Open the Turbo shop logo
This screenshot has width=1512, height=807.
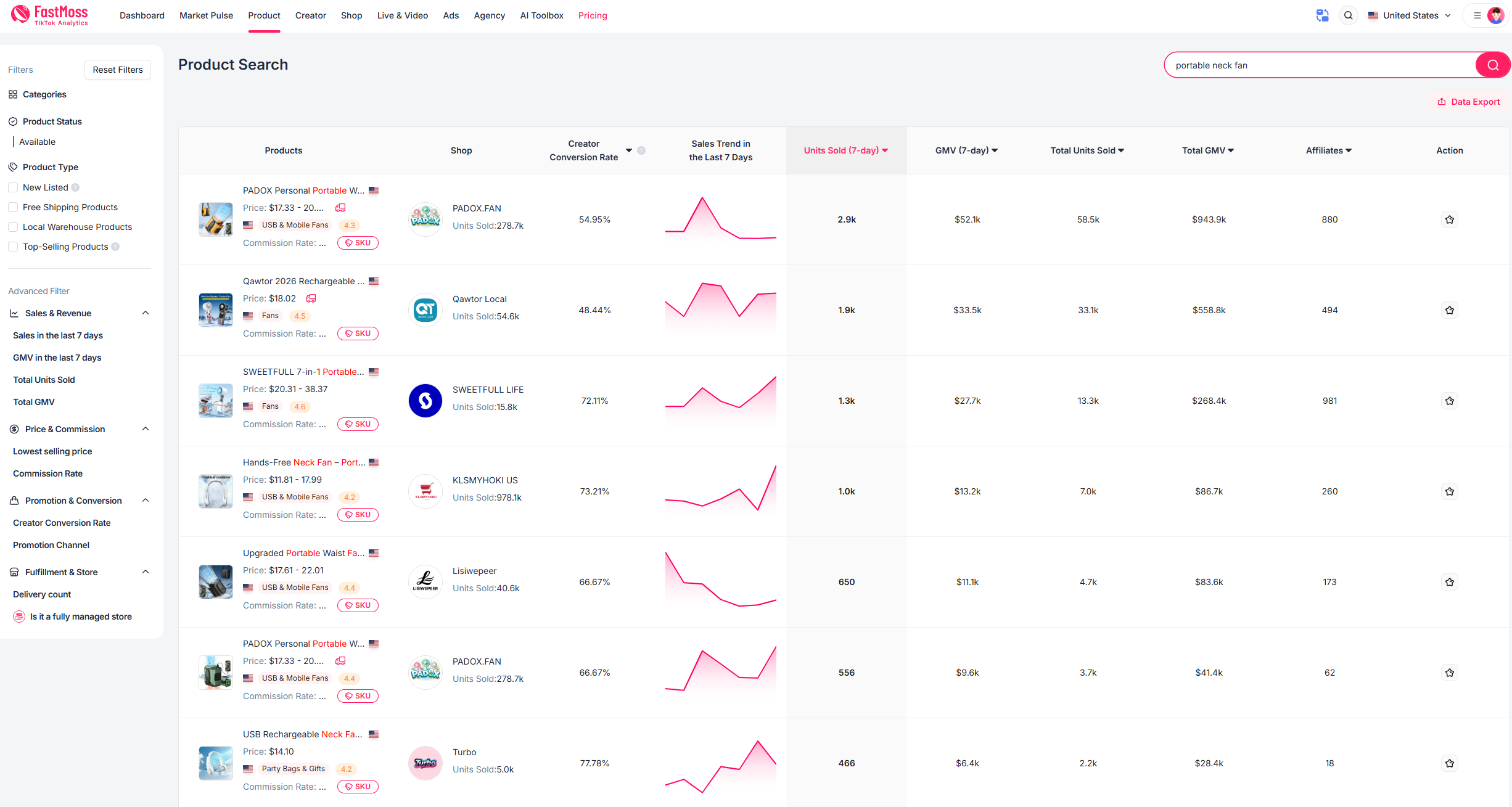[425, 763]
